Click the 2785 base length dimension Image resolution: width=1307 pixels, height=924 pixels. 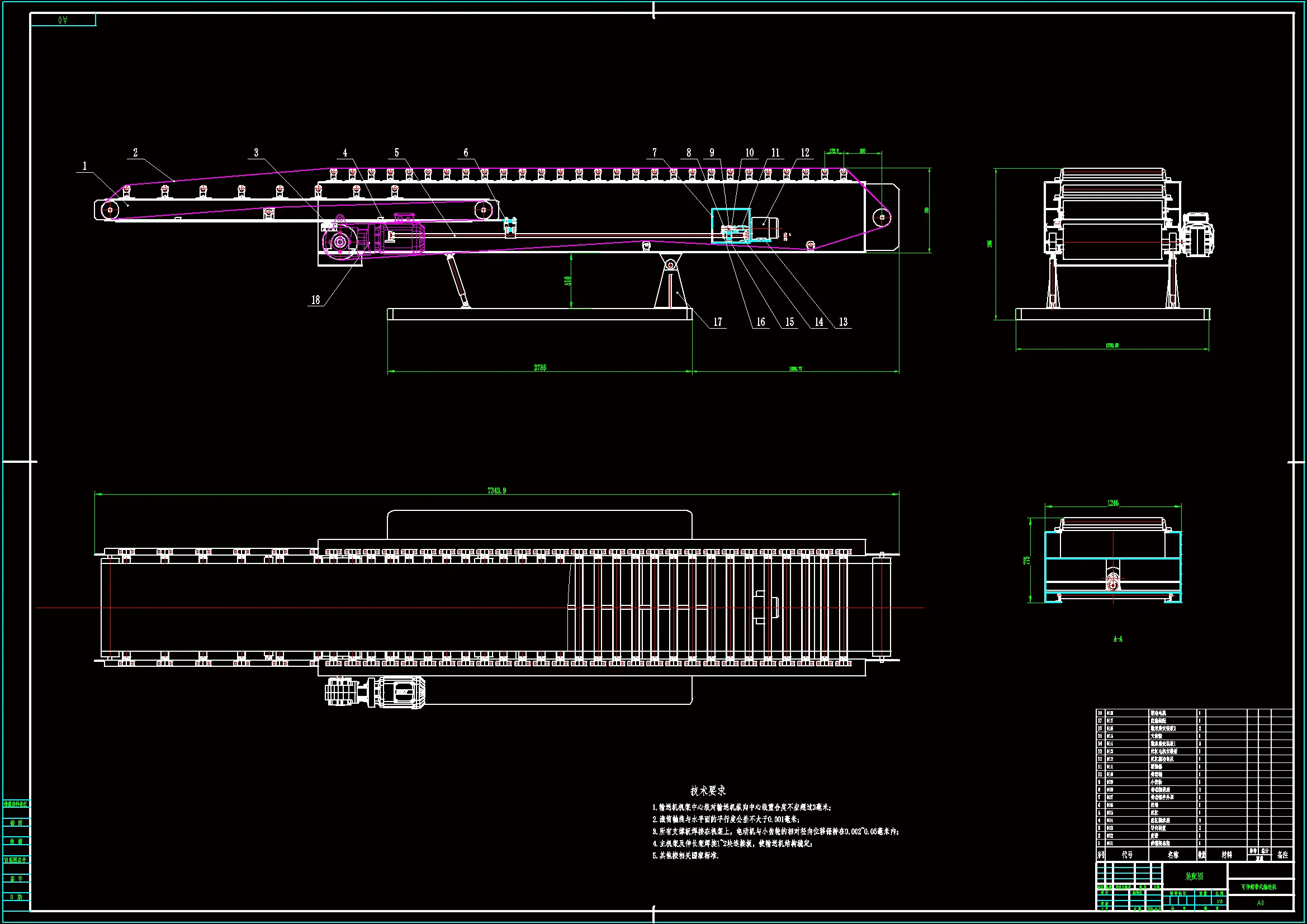click(x=539, y=368)
